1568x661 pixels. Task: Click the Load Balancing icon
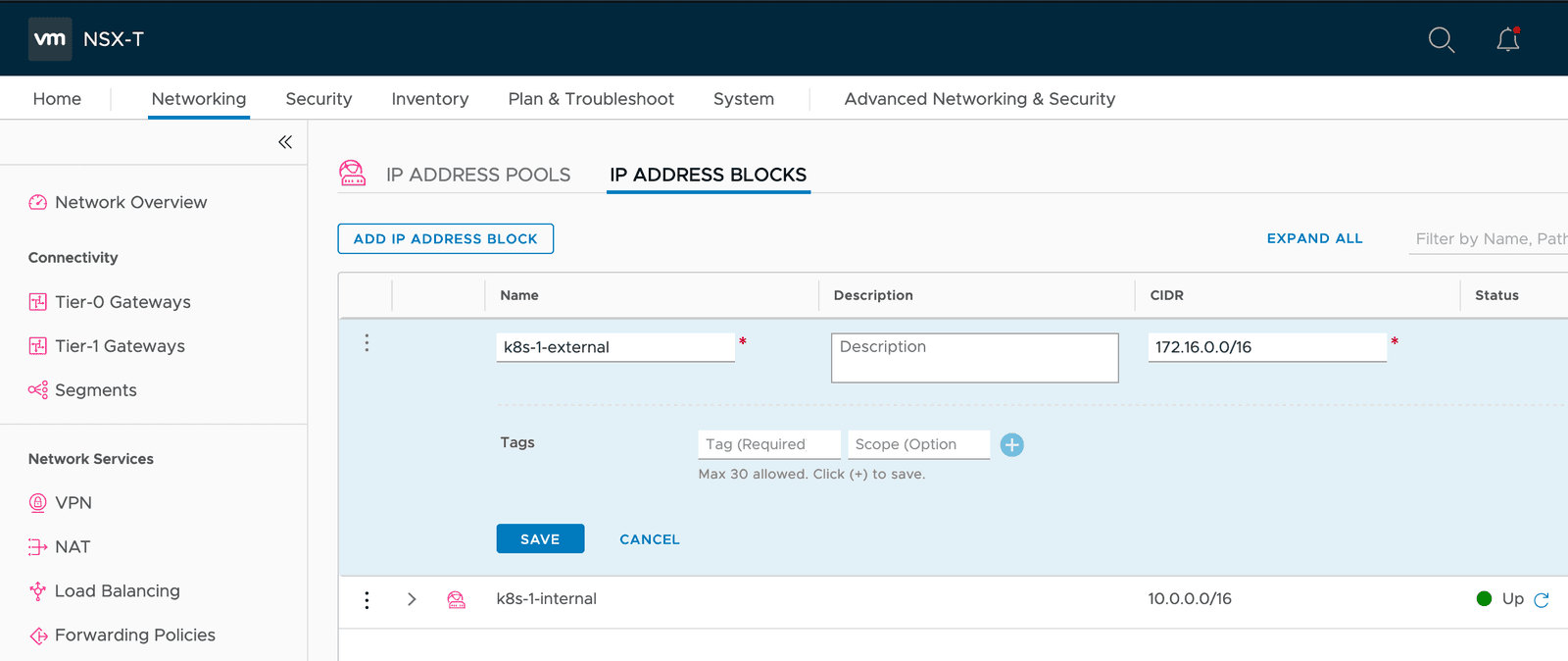click(x=38, y=591)
